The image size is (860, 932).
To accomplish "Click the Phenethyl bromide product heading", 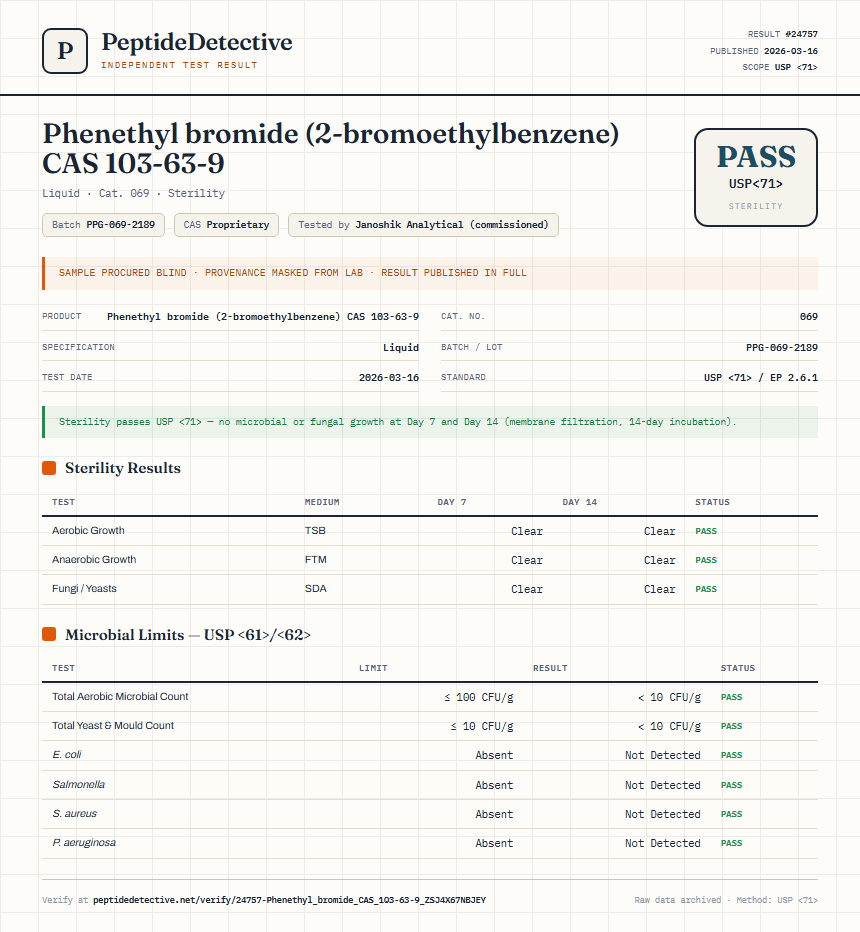I will [x=330, y=148].
